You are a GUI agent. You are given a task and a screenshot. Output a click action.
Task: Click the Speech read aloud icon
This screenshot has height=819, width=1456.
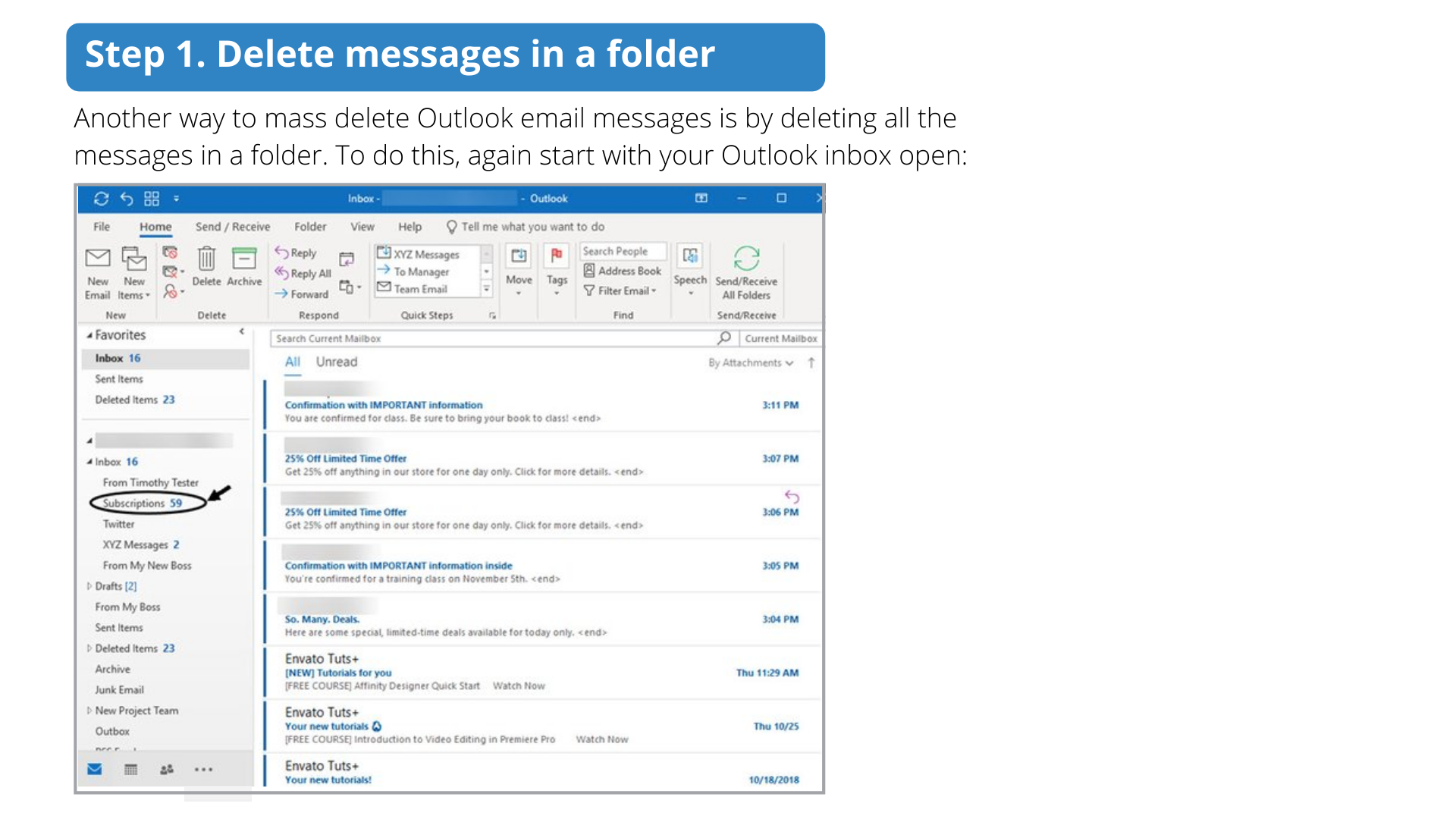[690, 256]
